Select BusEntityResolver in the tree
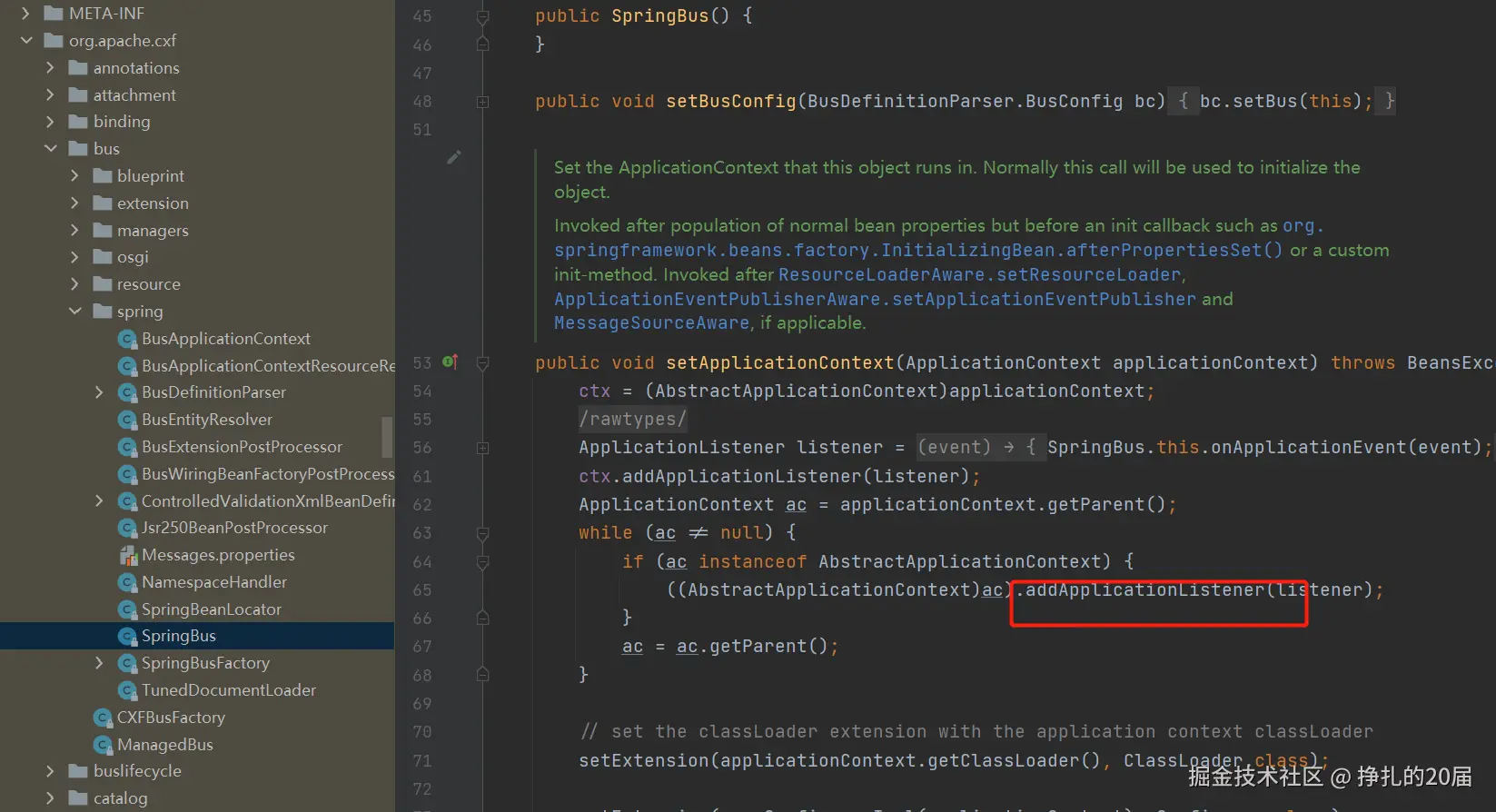Image resolution: width=1496 pixels, height=812 pixels. [x=207, y=420]
